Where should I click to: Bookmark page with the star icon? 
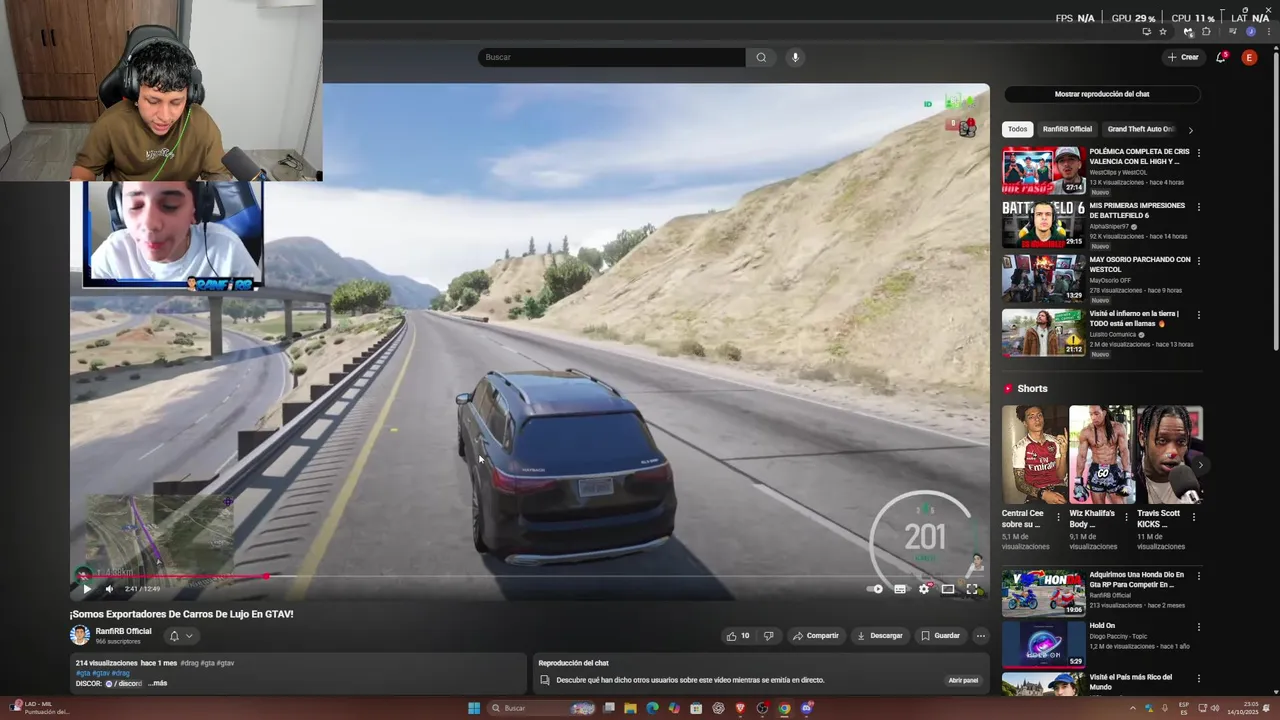pyautogui.click(x=1163, y=32)
